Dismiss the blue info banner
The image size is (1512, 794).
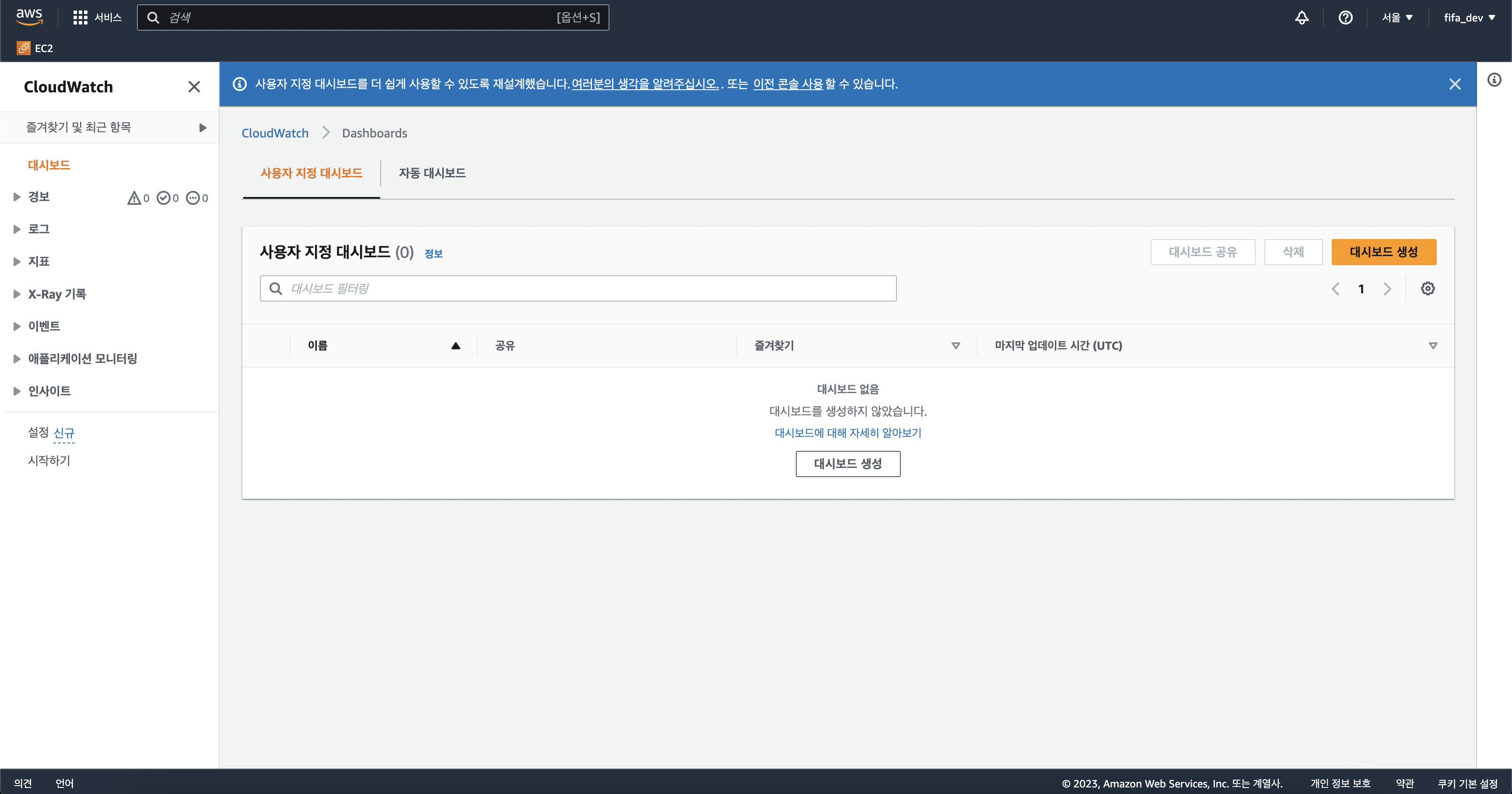(x=1455, y=84)
